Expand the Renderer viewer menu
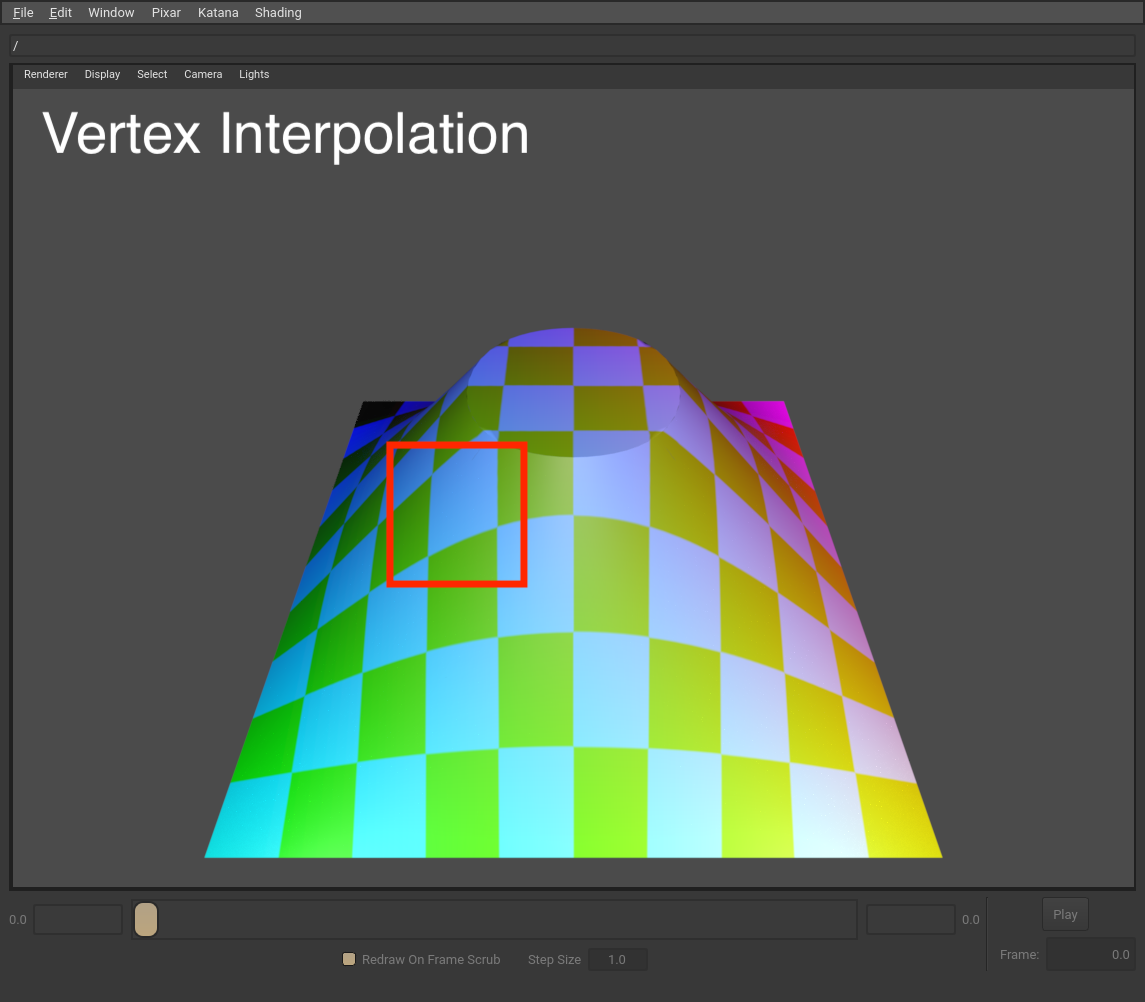Viewport: 1145px width, 1002px height. click(x=46, y=75)
